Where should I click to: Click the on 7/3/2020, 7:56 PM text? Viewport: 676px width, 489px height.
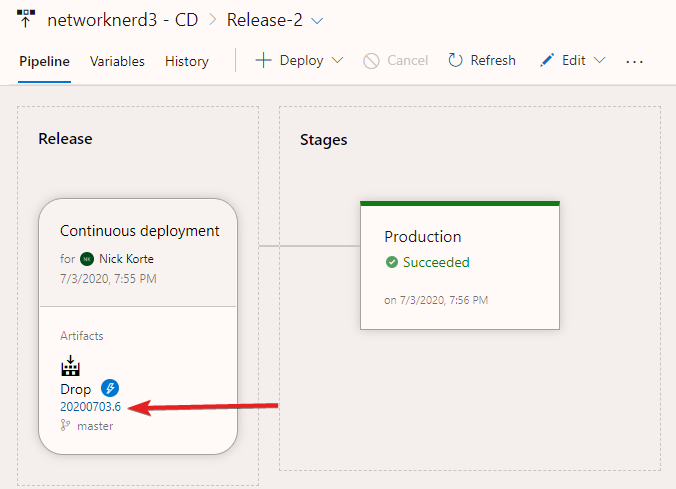coord(436,300)
